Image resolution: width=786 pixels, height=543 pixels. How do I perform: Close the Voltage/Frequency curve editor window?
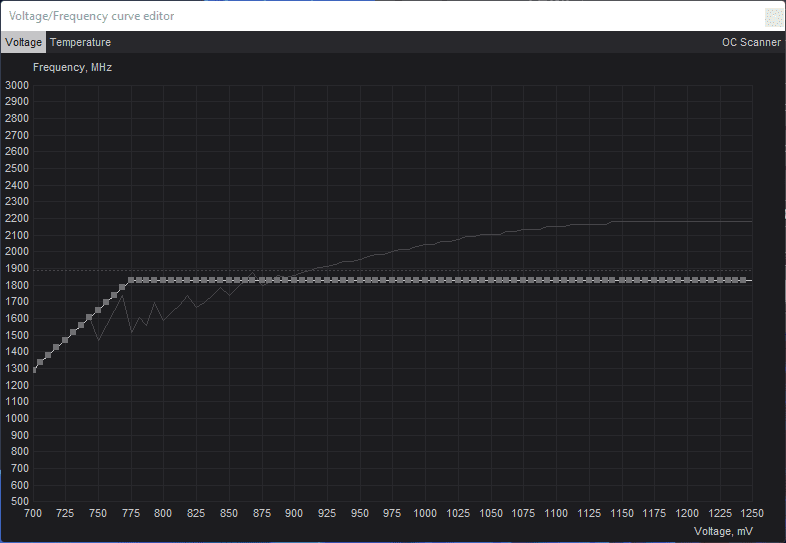(774, 17)
